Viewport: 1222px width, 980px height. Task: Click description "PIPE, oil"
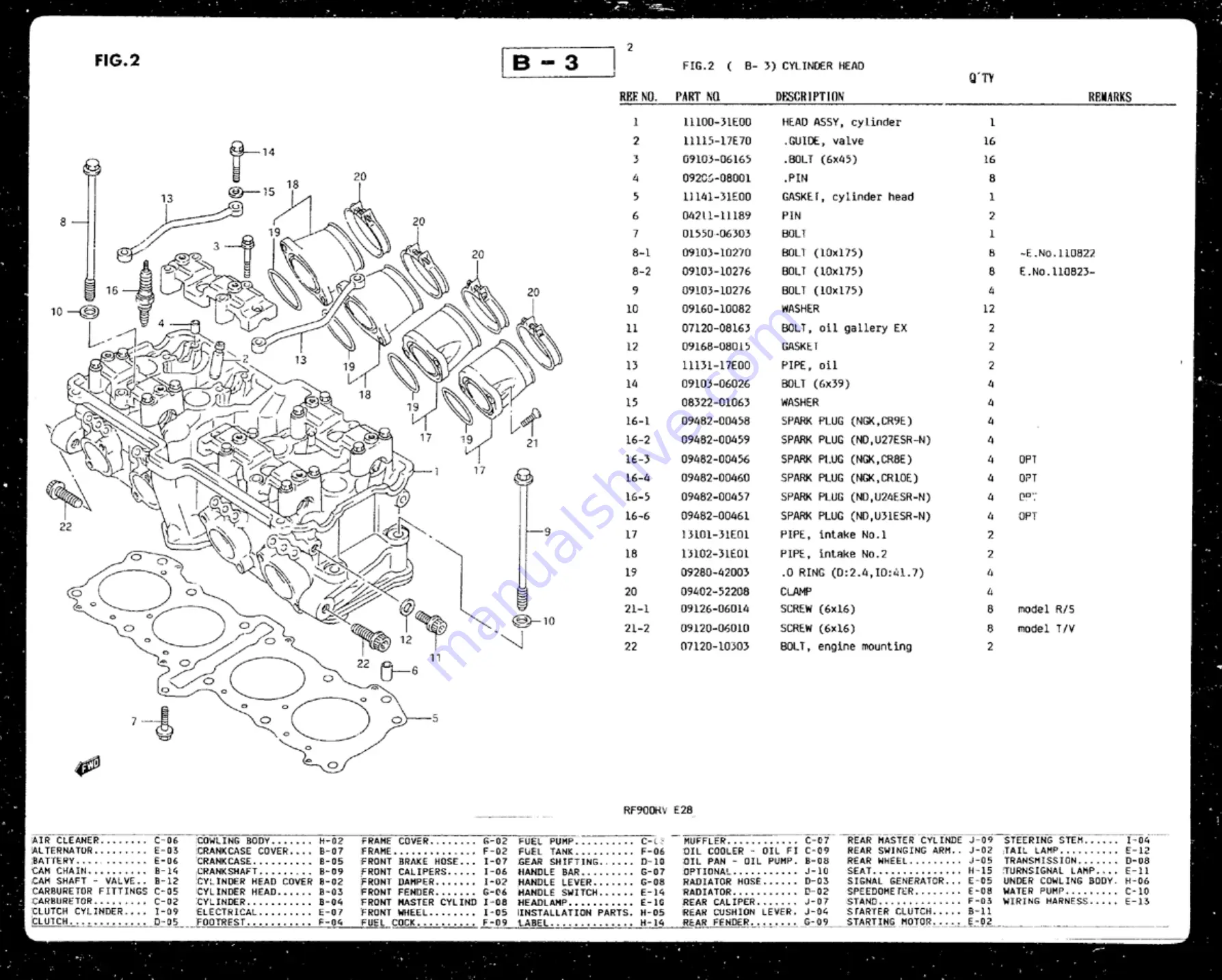(x=809, y=366)
